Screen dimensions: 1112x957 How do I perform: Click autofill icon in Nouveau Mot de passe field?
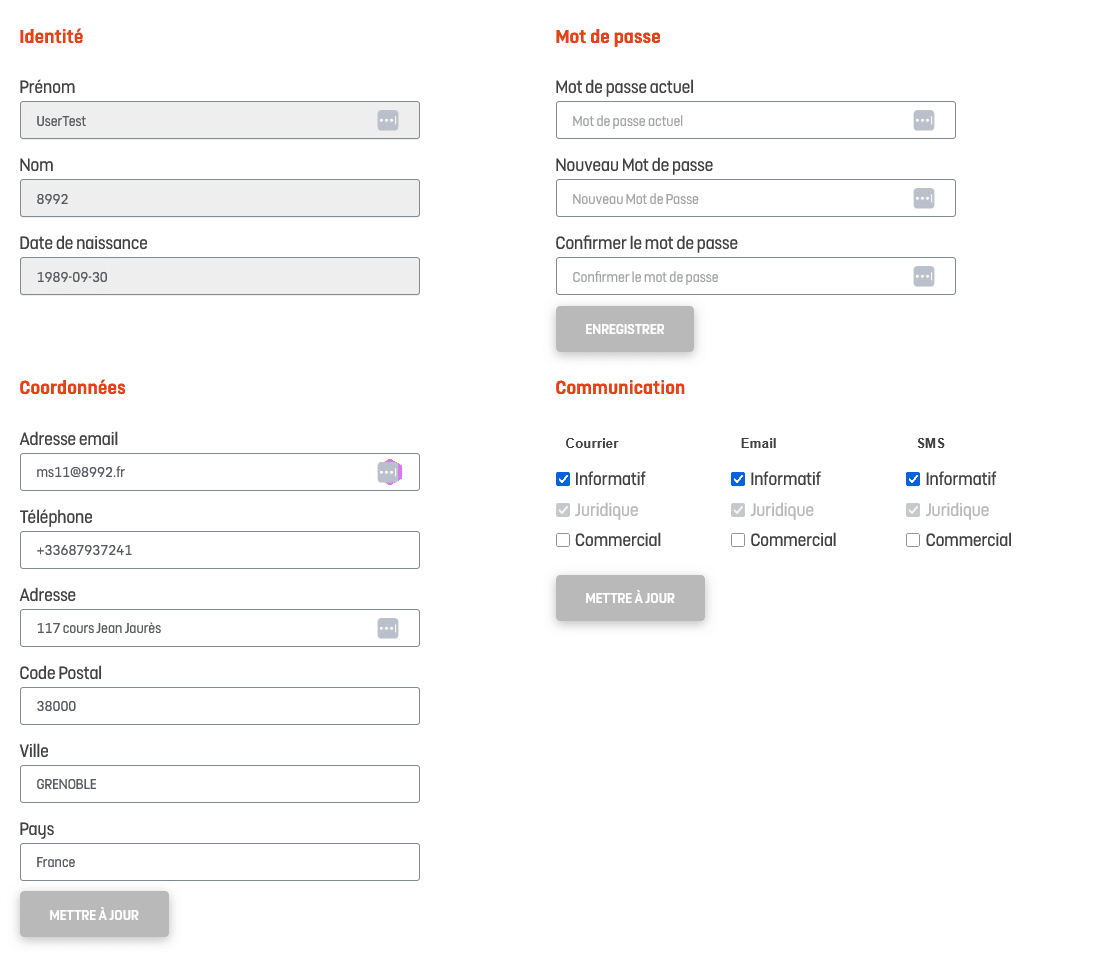click(x=924, y=199)
